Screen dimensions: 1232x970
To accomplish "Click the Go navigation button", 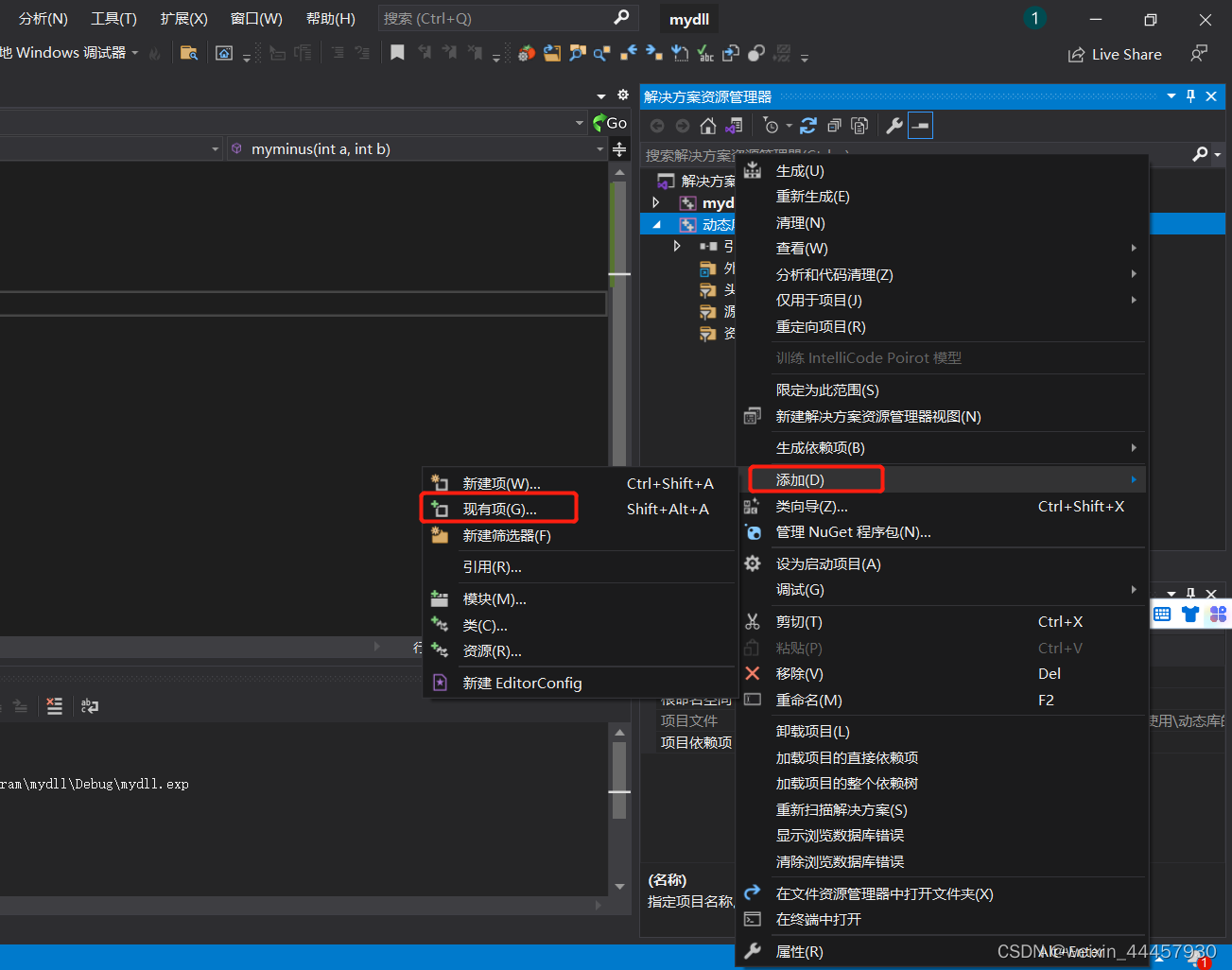I will point(609,123).
